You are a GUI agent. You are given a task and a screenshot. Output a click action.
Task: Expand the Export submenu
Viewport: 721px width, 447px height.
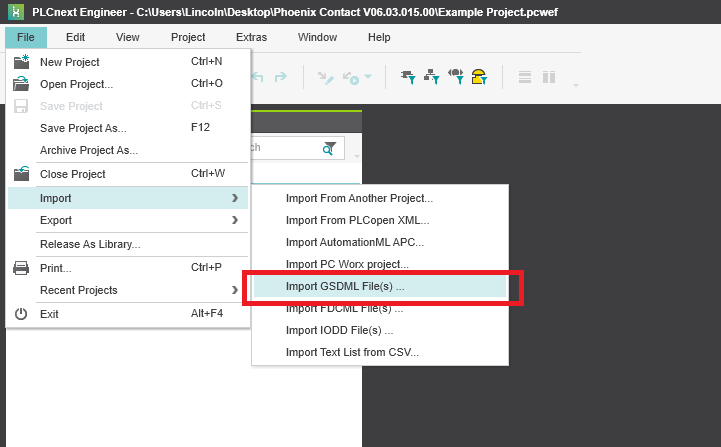pos(234,220)
